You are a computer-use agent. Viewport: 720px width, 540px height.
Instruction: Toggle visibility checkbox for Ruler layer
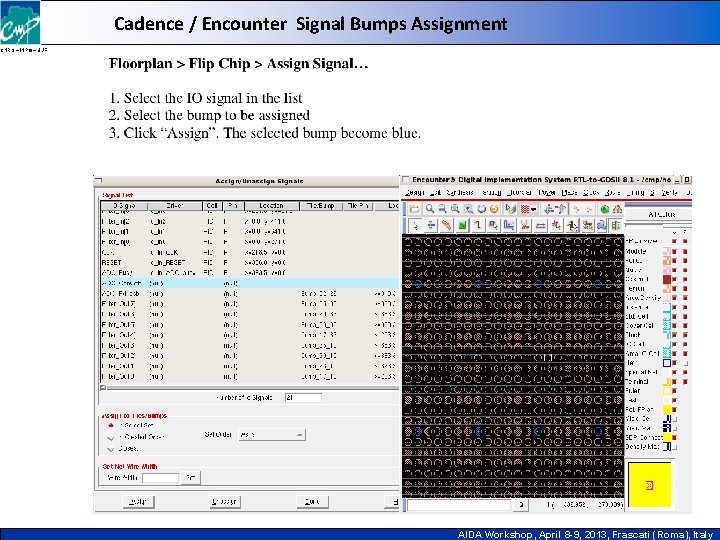coord(675,391)
